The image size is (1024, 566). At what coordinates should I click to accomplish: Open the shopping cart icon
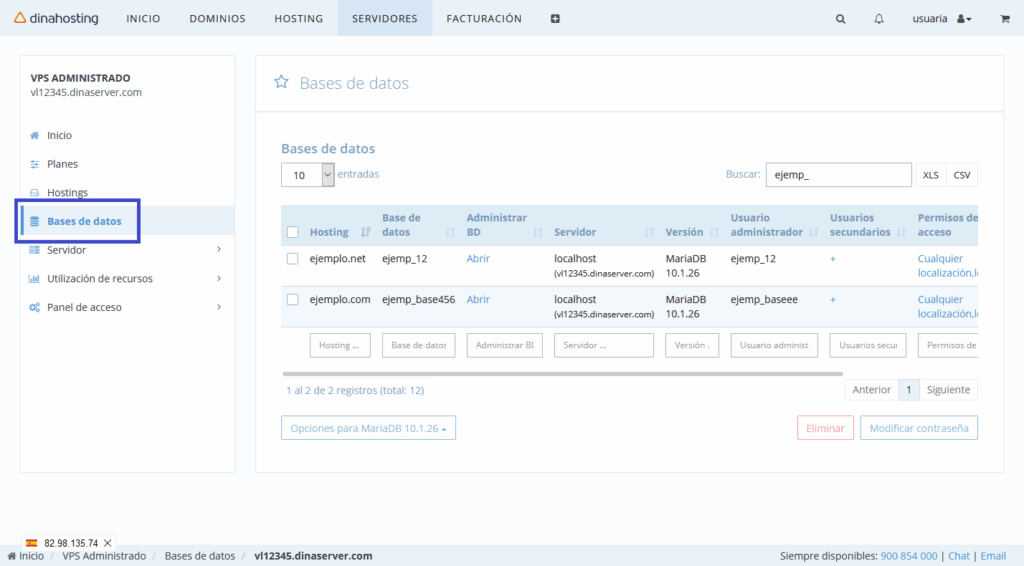pos(1004,19)
